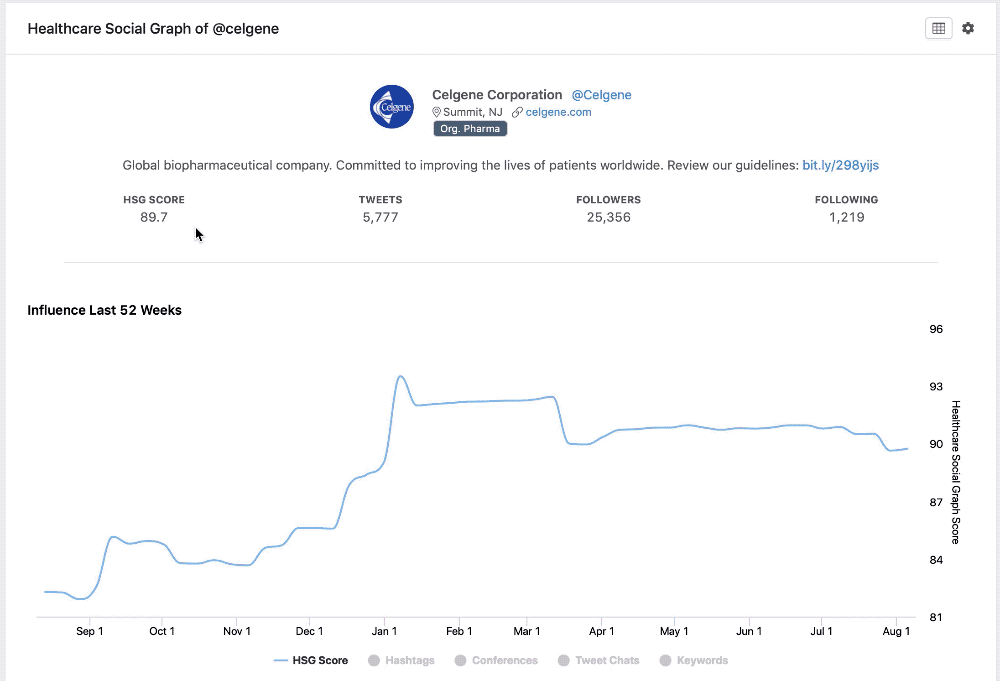Click the FOLLOWERS stat label
This screenshot has height=681, width=1000.
tap(608, 200)
